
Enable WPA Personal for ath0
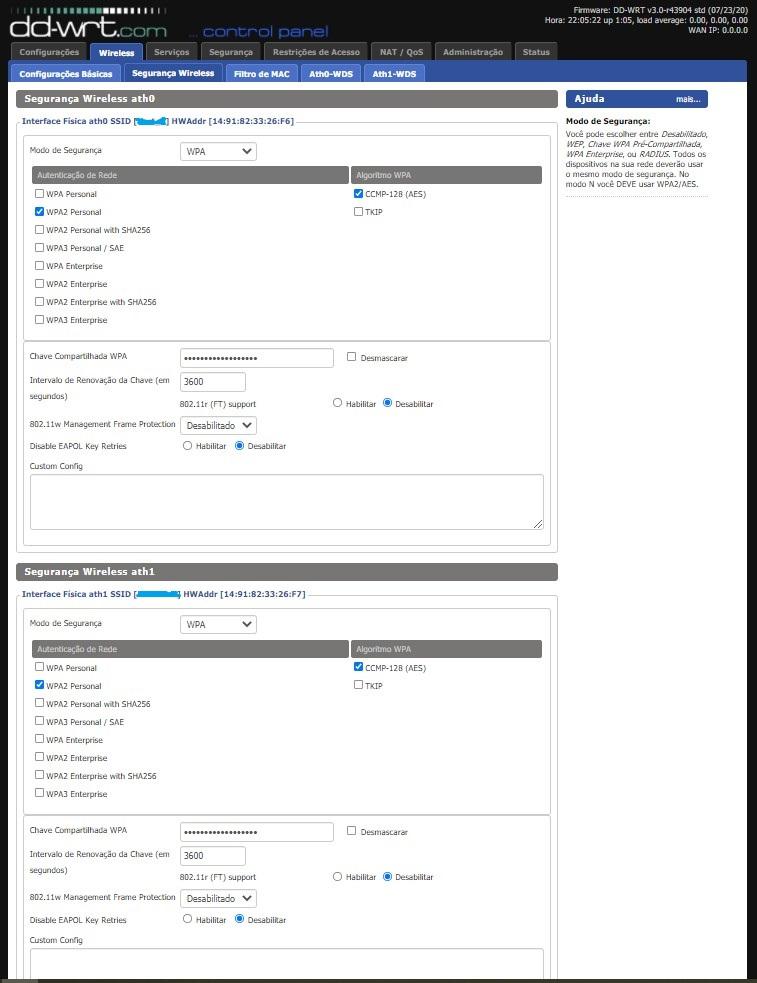[39, 194]
